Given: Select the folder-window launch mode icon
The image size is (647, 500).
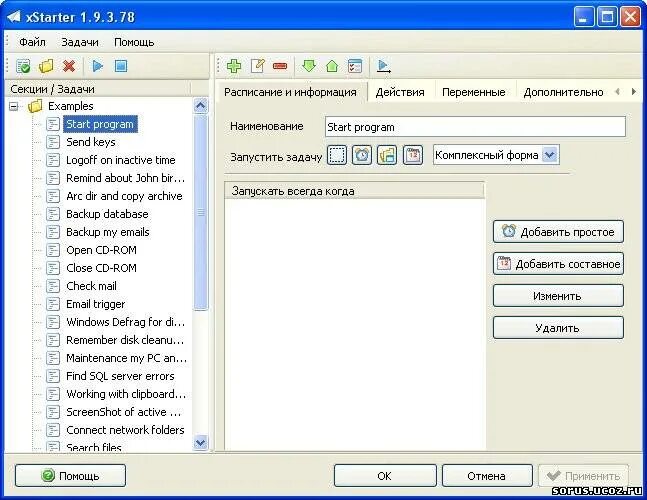Looking at the screenshot, I should point(387,156).
